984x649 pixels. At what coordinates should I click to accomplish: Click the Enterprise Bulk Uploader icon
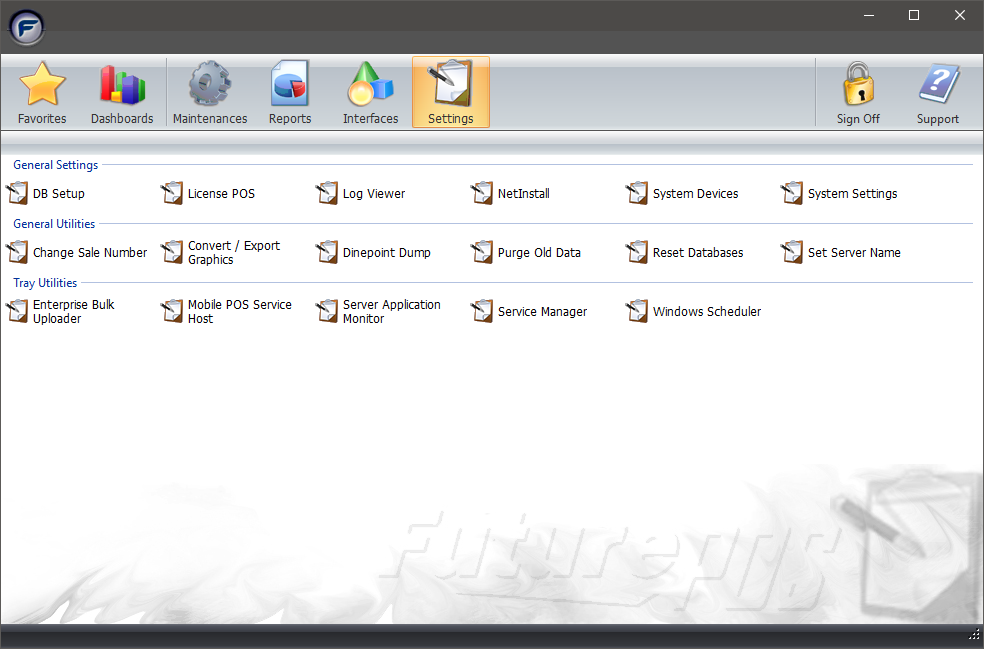tap(17, 311)
